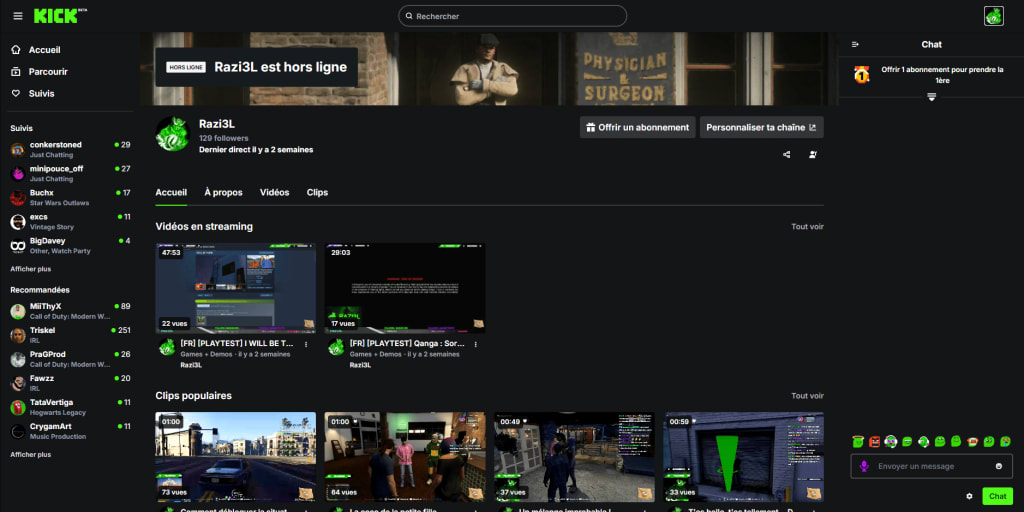Switch to the Accueil channel tab
This screenshot has height=512, width=1024.
tap(171, 193)
